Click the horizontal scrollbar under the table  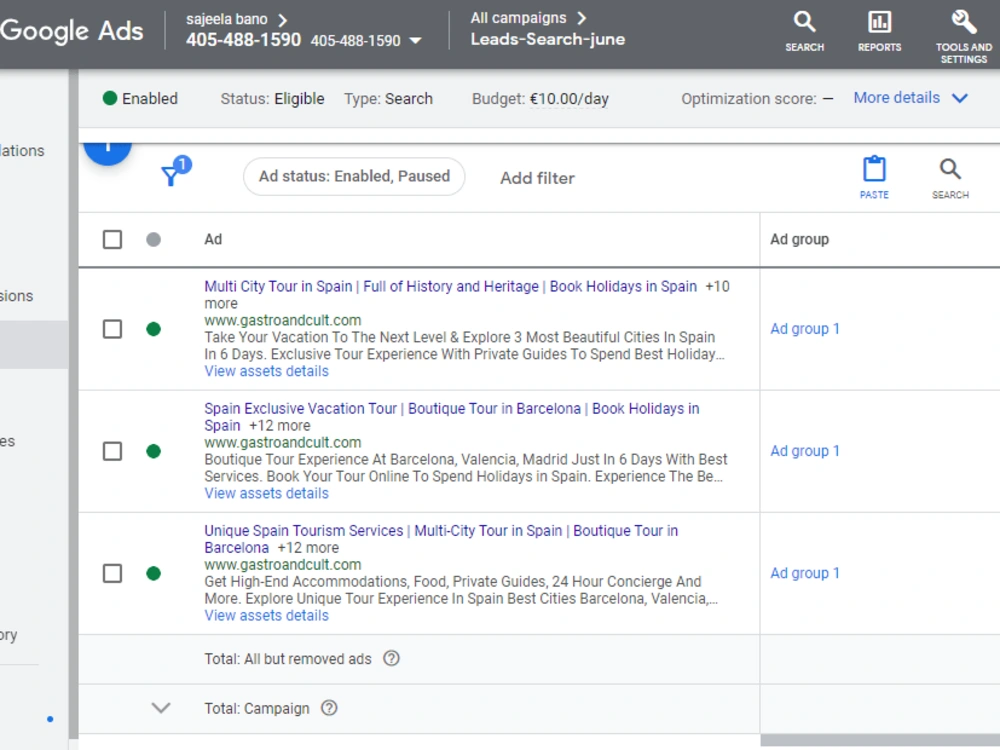coord(880,740)
